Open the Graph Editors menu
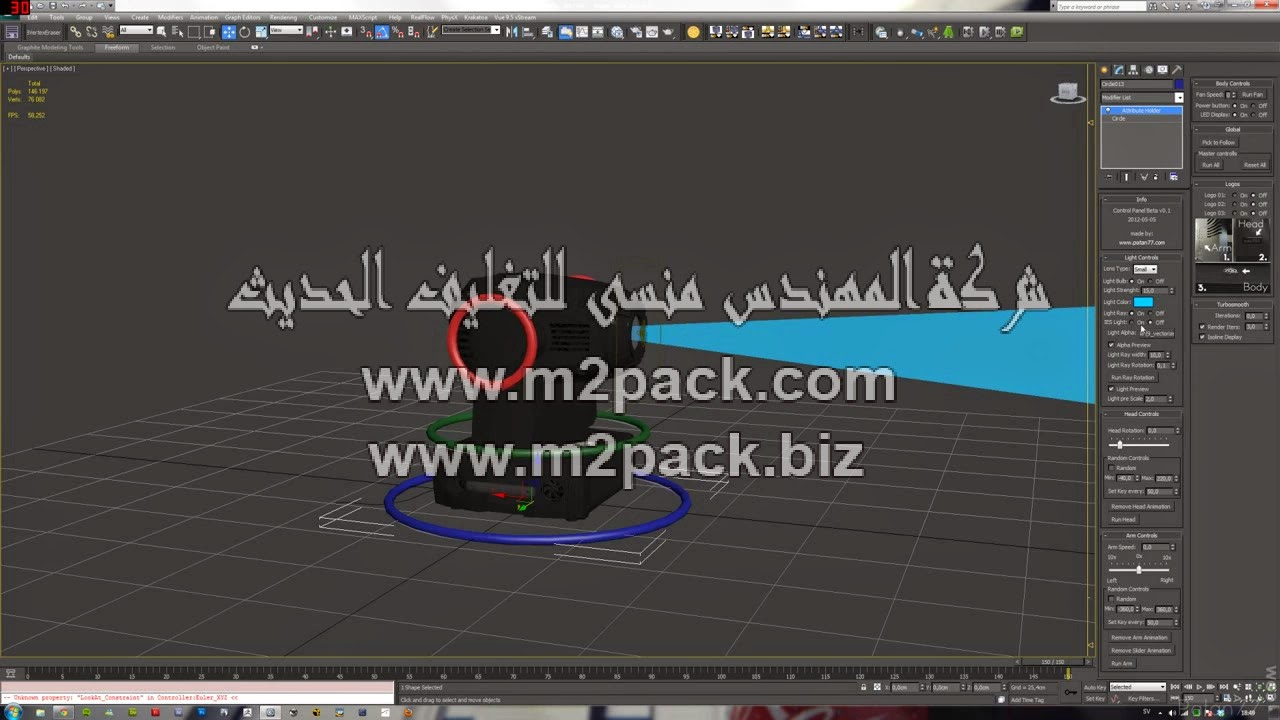 tap(243, 17)
